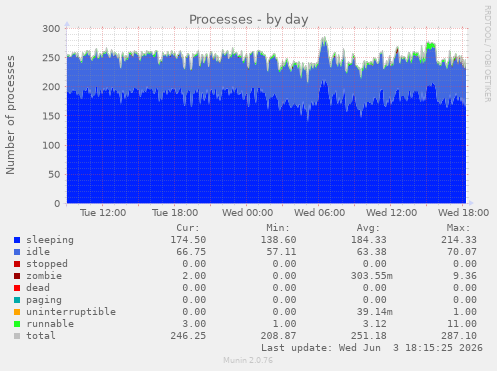The height and width of the screenshot is (371, 497).
Task: Click the 300 y-axis tick label
Action: pyautogui.click(x=51, y=29)
